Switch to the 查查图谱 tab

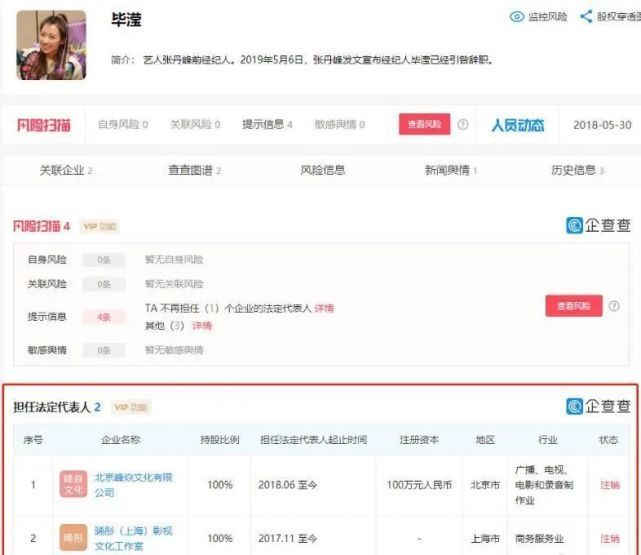tap(195, 170)
